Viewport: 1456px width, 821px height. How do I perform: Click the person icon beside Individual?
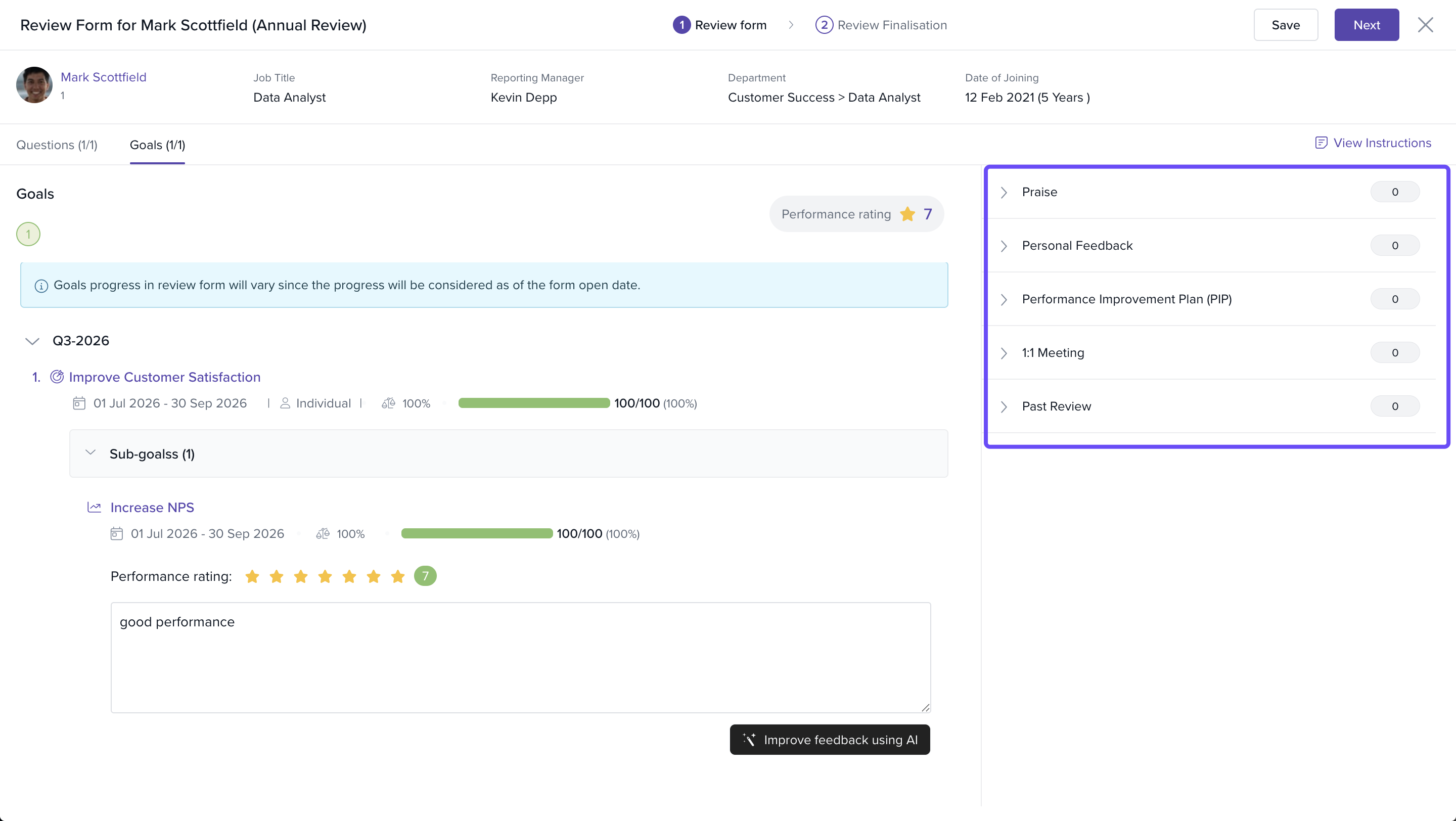click(286, 403)
